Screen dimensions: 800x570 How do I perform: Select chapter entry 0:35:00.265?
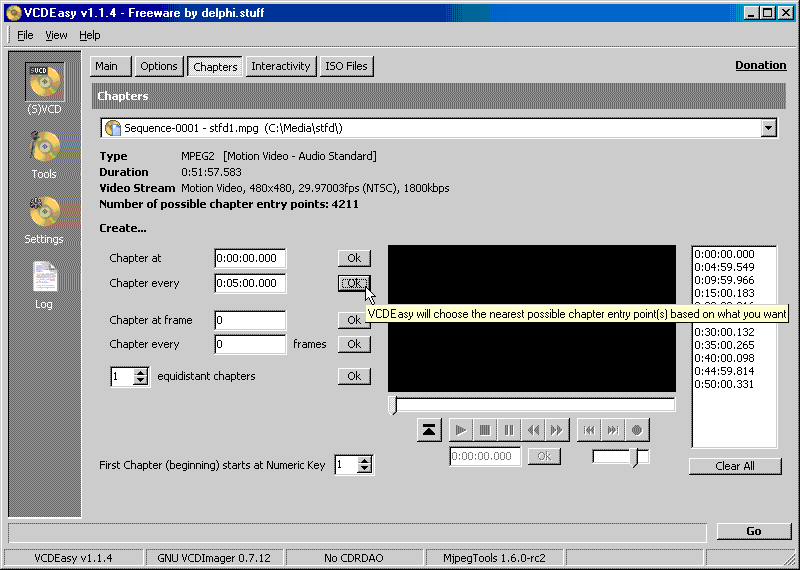click(x=724, y=345)
